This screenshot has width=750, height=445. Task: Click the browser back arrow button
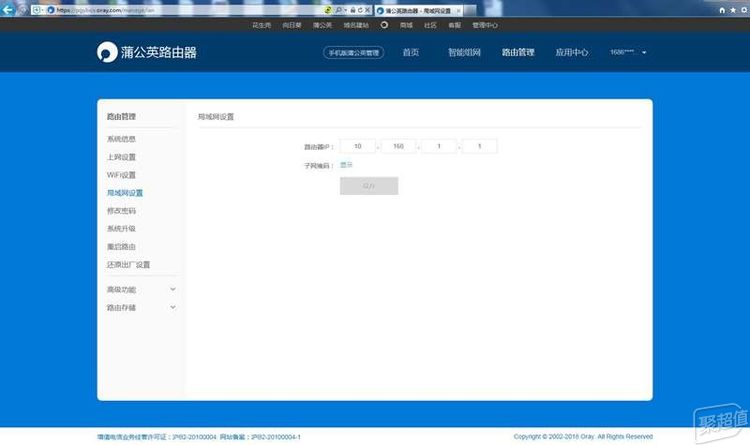(8, 9)
